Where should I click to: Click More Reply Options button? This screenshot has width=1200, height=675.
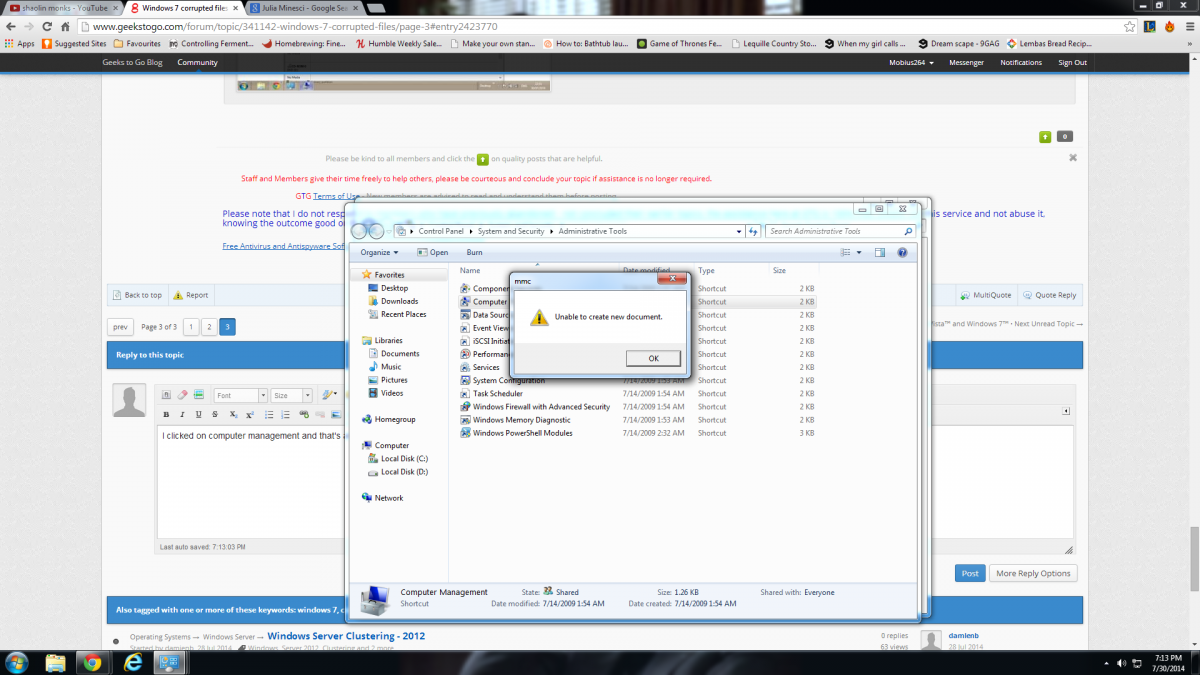[x=1033, y=573]
